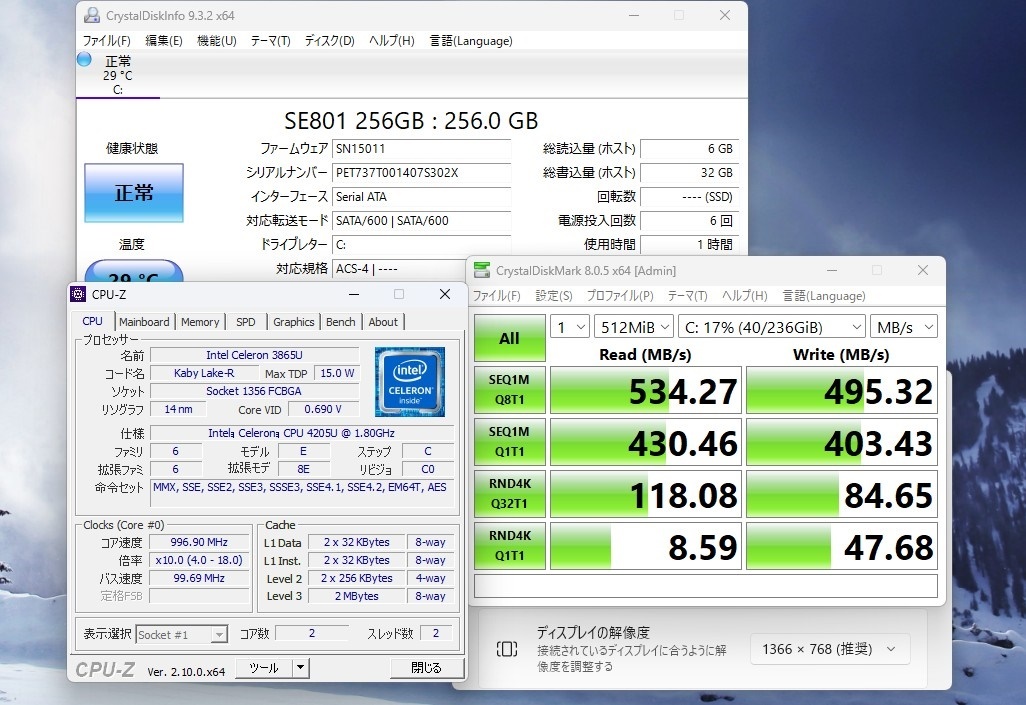Switch to the SPD tab in CPU-Z

[245, 322]
